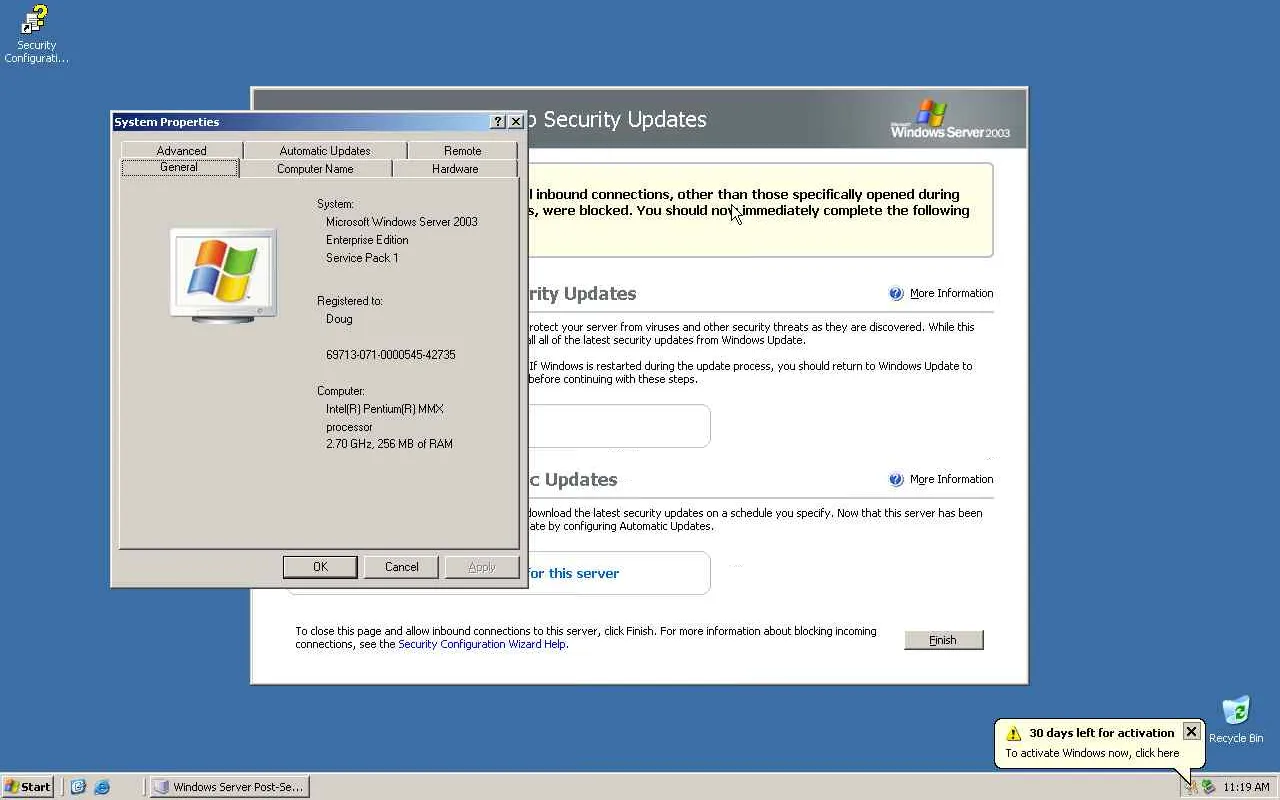
Task: Switch to the Advanced tab
Action: [x=181, y=151]
